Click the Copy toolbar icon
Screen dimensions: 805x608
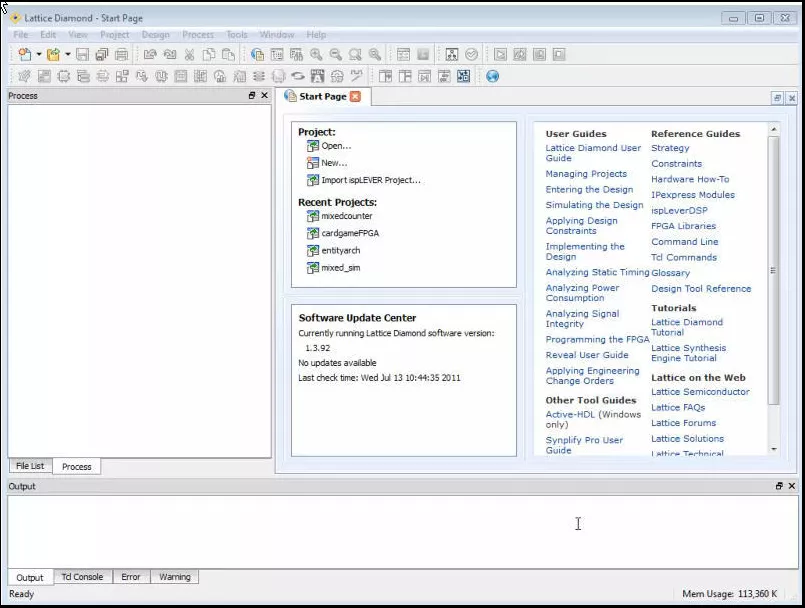tap(209, 54)
